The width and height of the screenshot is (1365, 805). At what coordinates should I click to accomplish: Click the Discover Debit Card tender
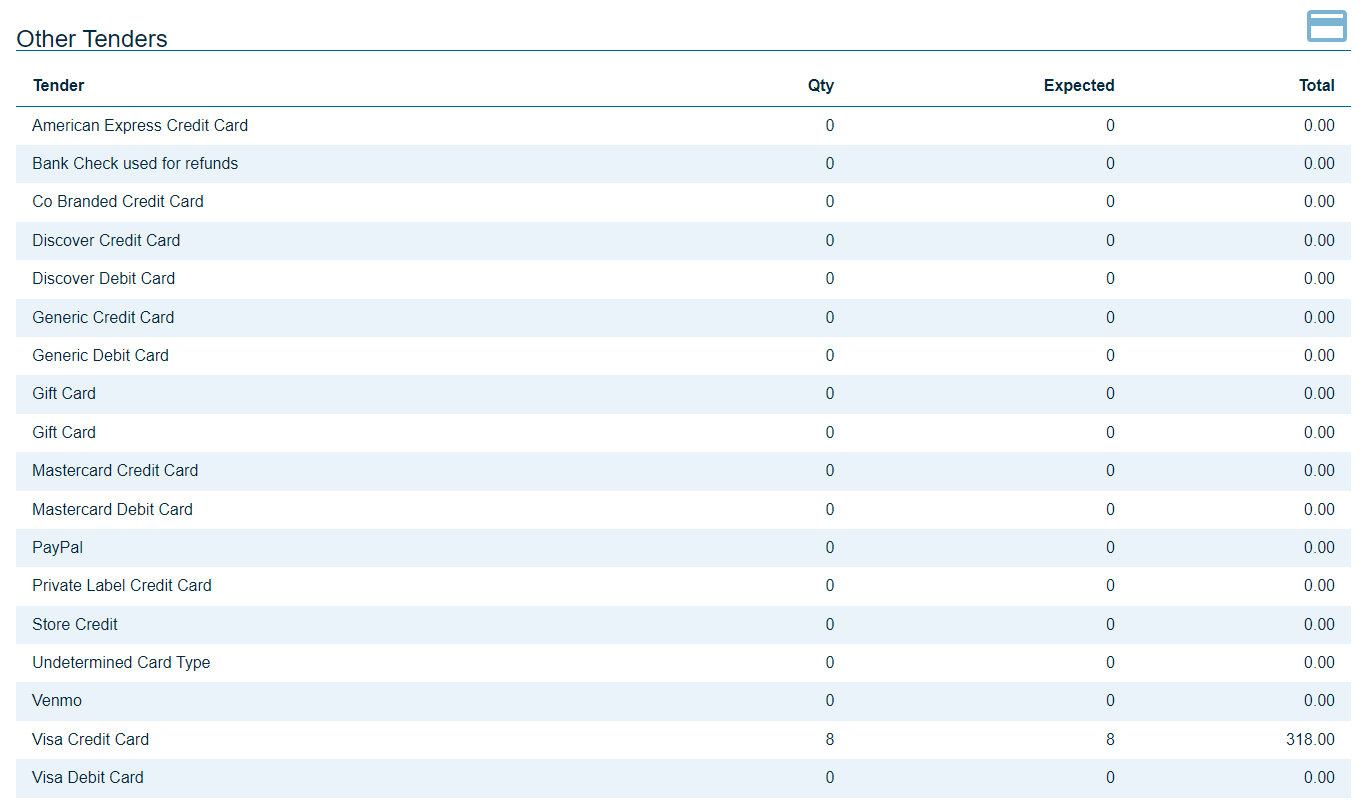104,279
